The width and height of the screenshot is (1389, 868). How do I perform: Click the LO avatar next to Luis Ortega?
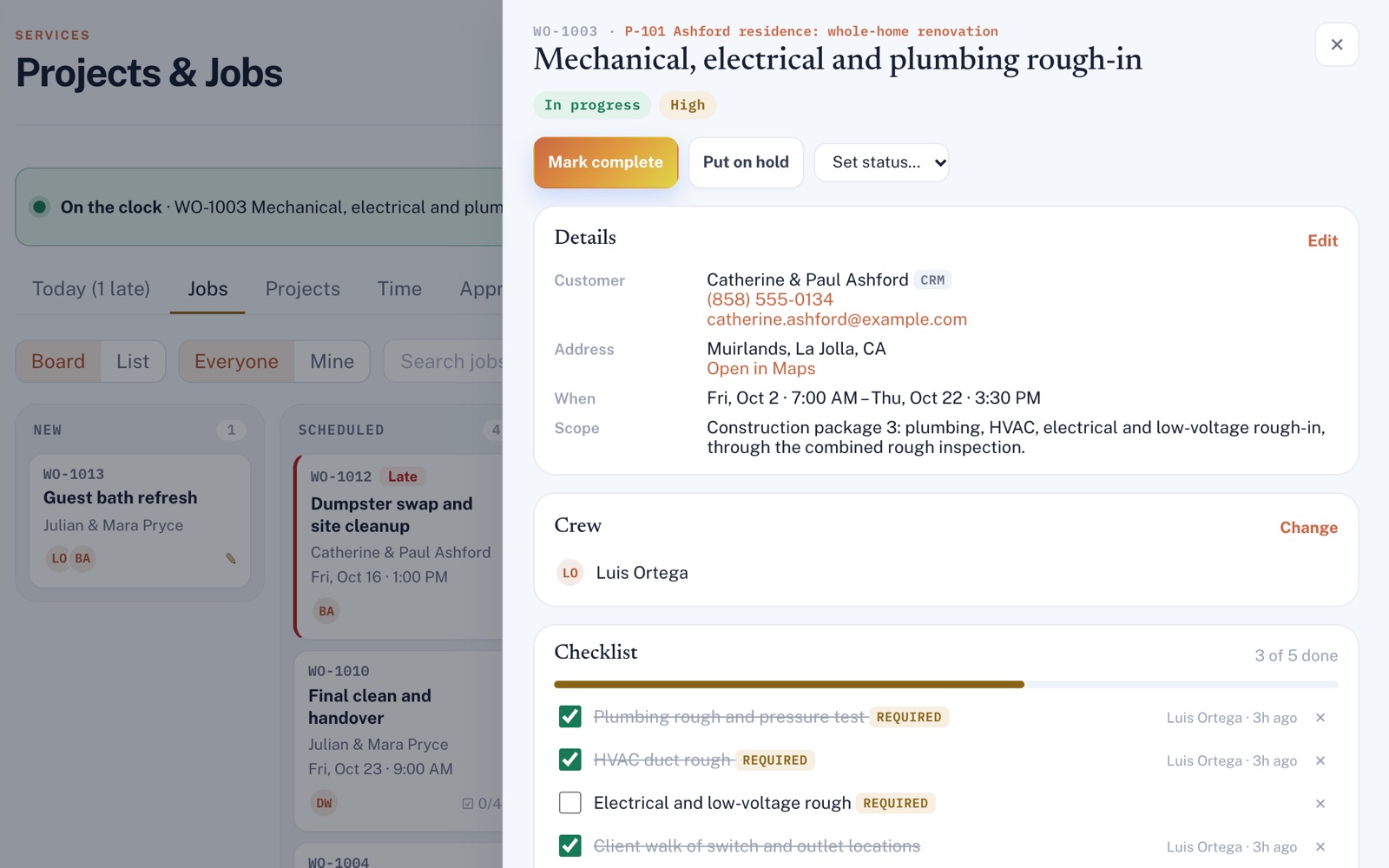tap(569, 573)
